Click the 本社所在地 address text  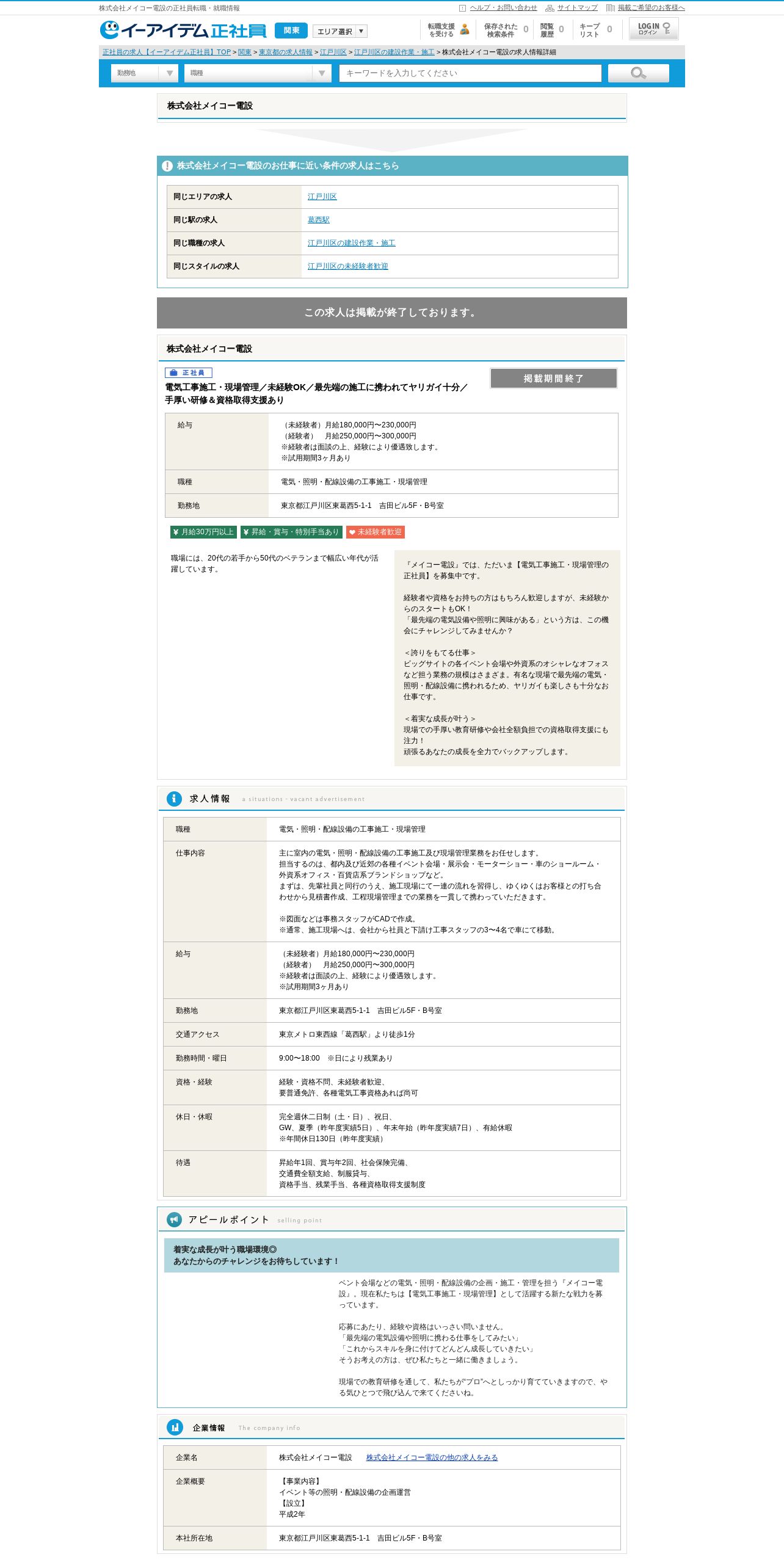tap(360, 1538)
